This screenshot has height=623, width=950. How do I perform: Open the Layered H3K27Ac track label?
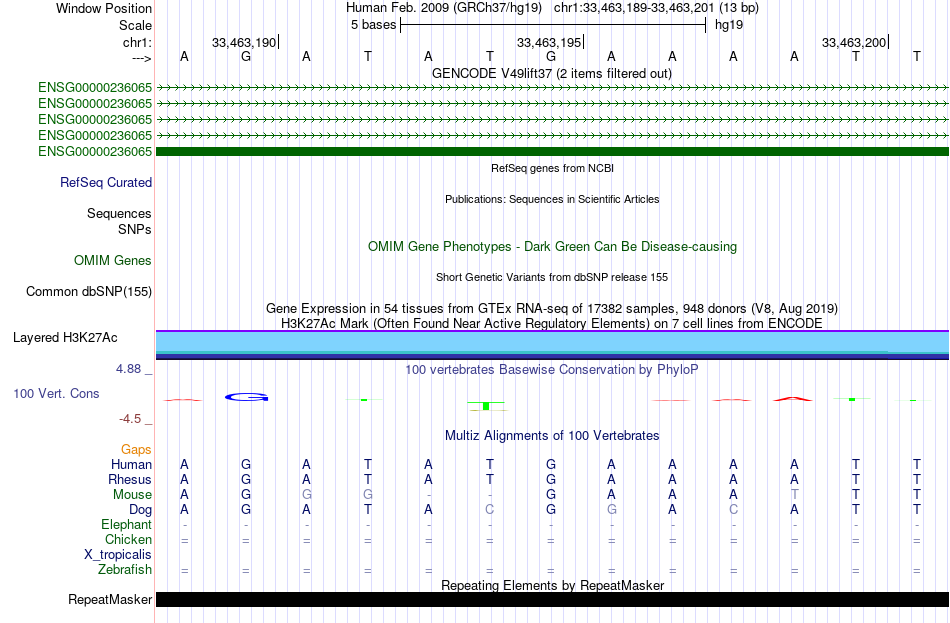(x=65, y=338)
